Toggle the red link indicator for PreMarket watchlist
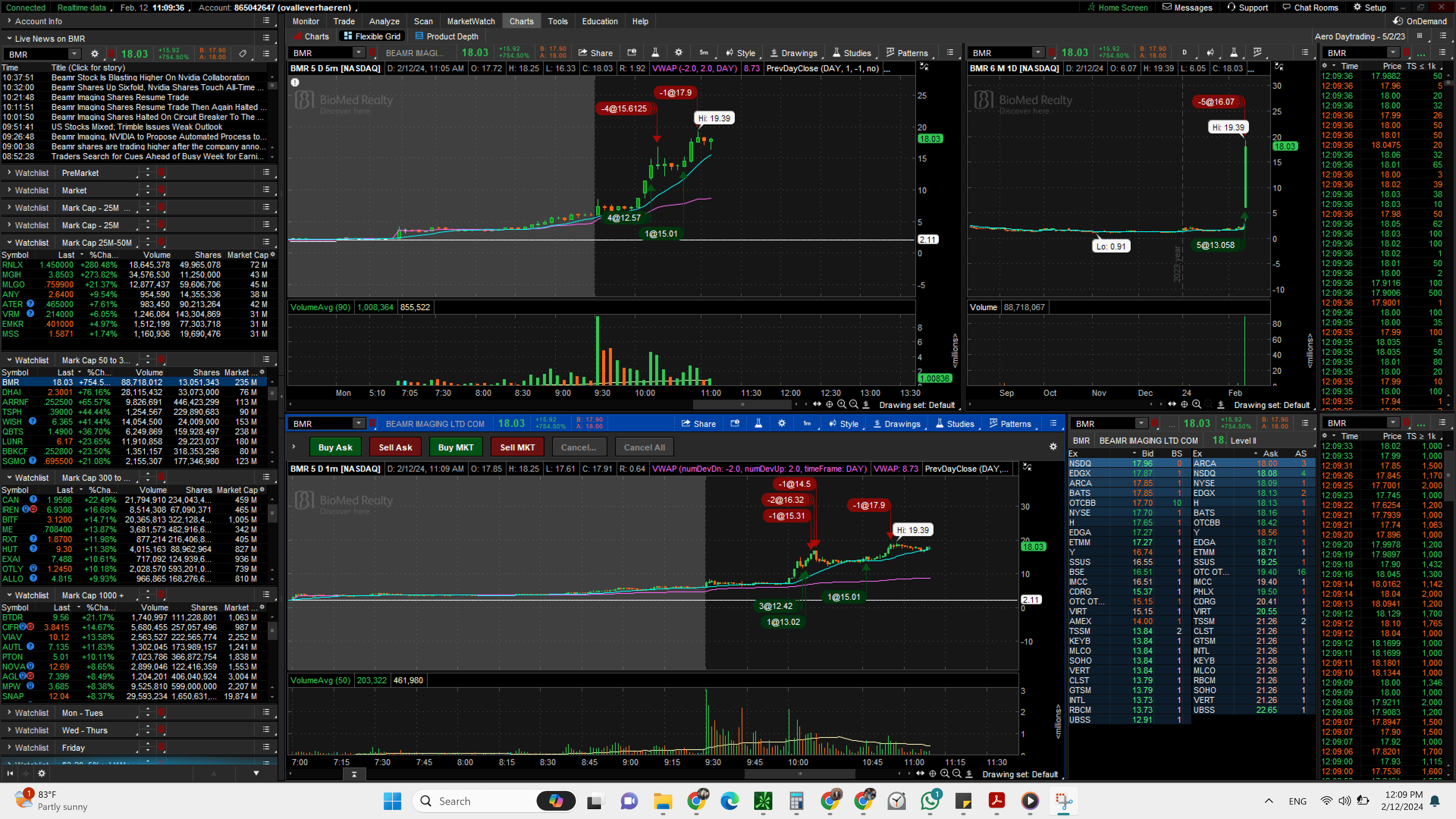This screenshot has height=819, width=1456. (161, 173)
